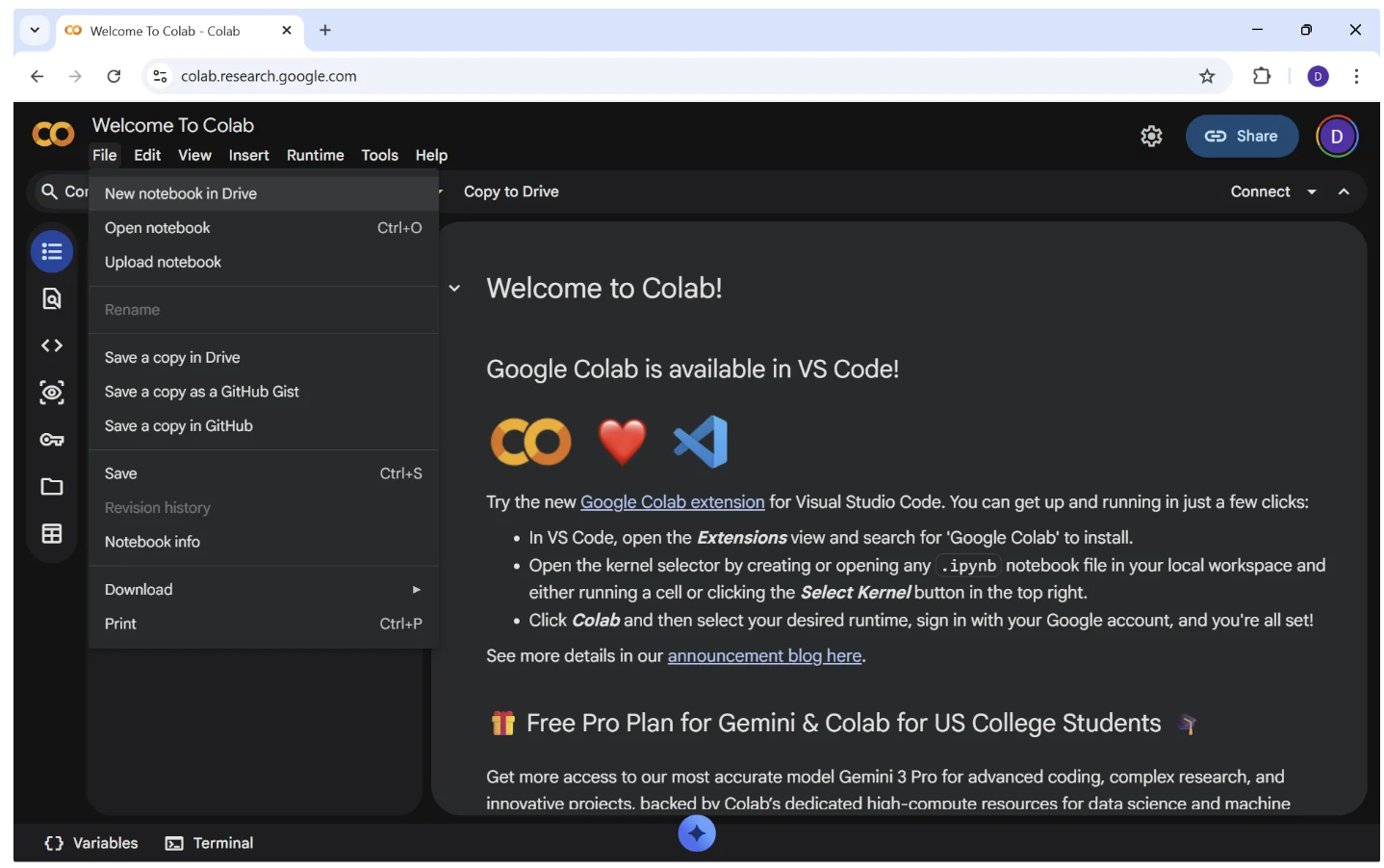Open the Code snippets sidebar icon
Viewport: 1384px width, 868px height.
pos(52,345)
